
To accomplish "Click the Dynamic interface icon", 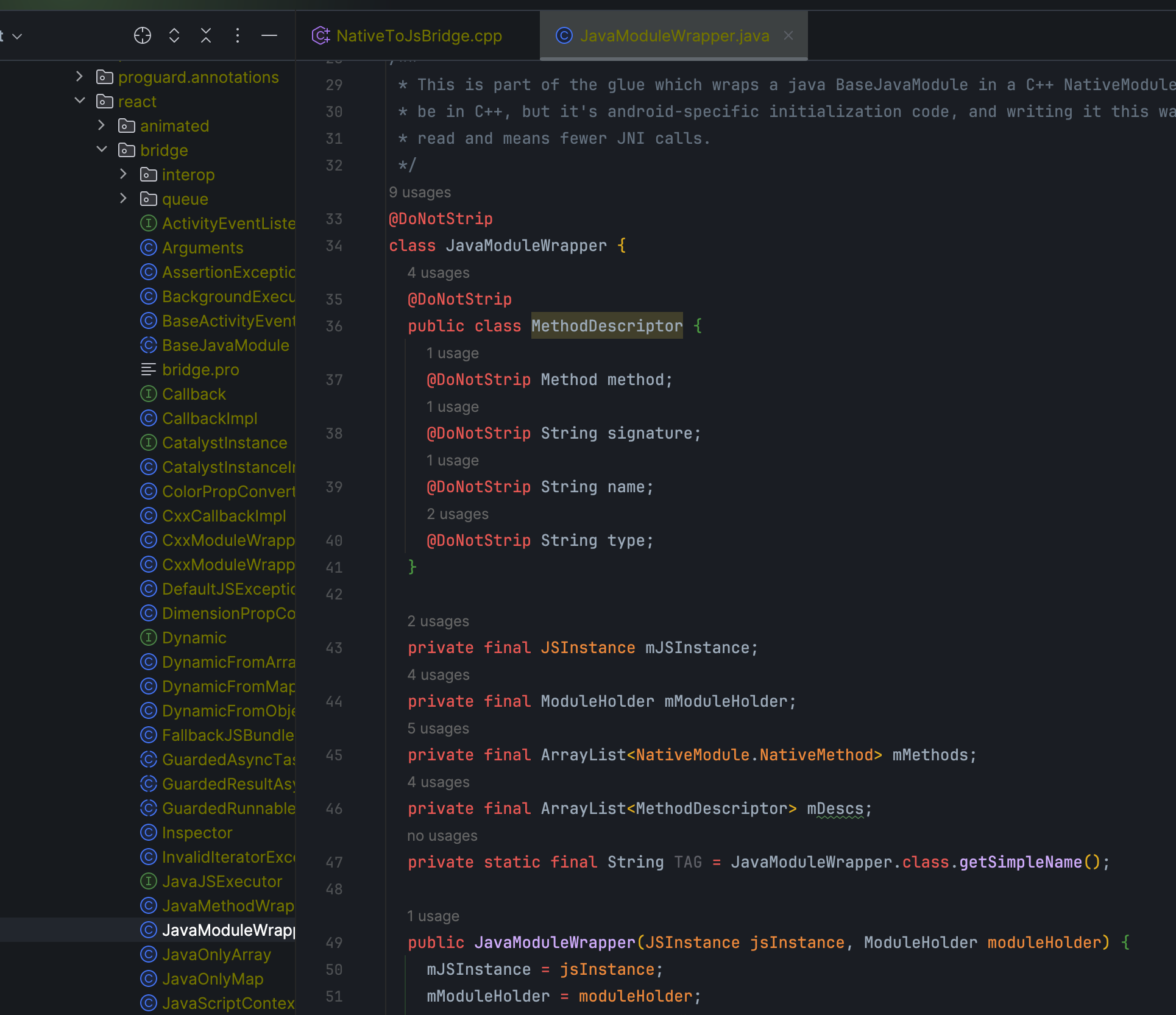I will (149, 638).
